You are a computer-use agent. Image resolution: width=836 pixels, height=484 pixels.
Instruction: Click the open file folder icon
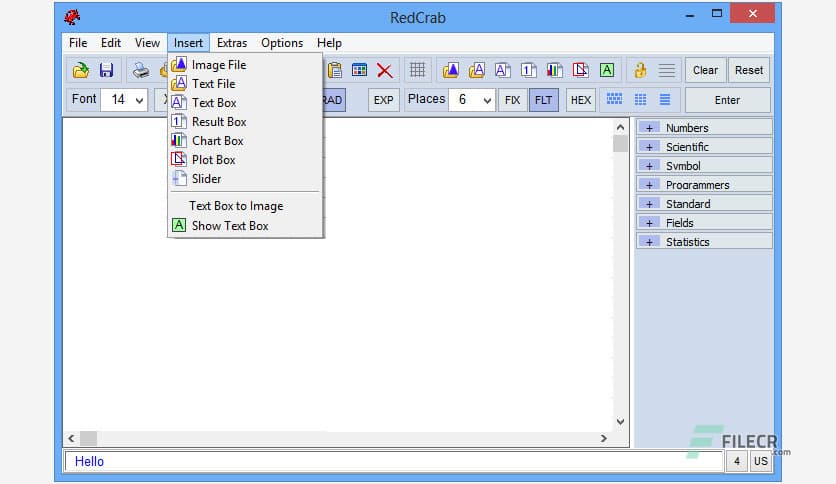(81, 70)
